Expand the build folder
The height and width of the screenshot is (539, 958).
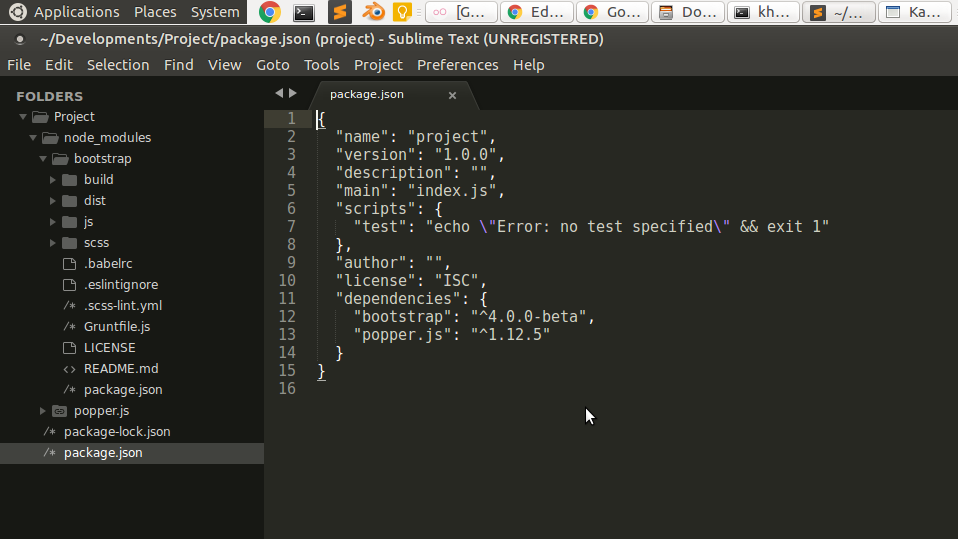point(53,180)
